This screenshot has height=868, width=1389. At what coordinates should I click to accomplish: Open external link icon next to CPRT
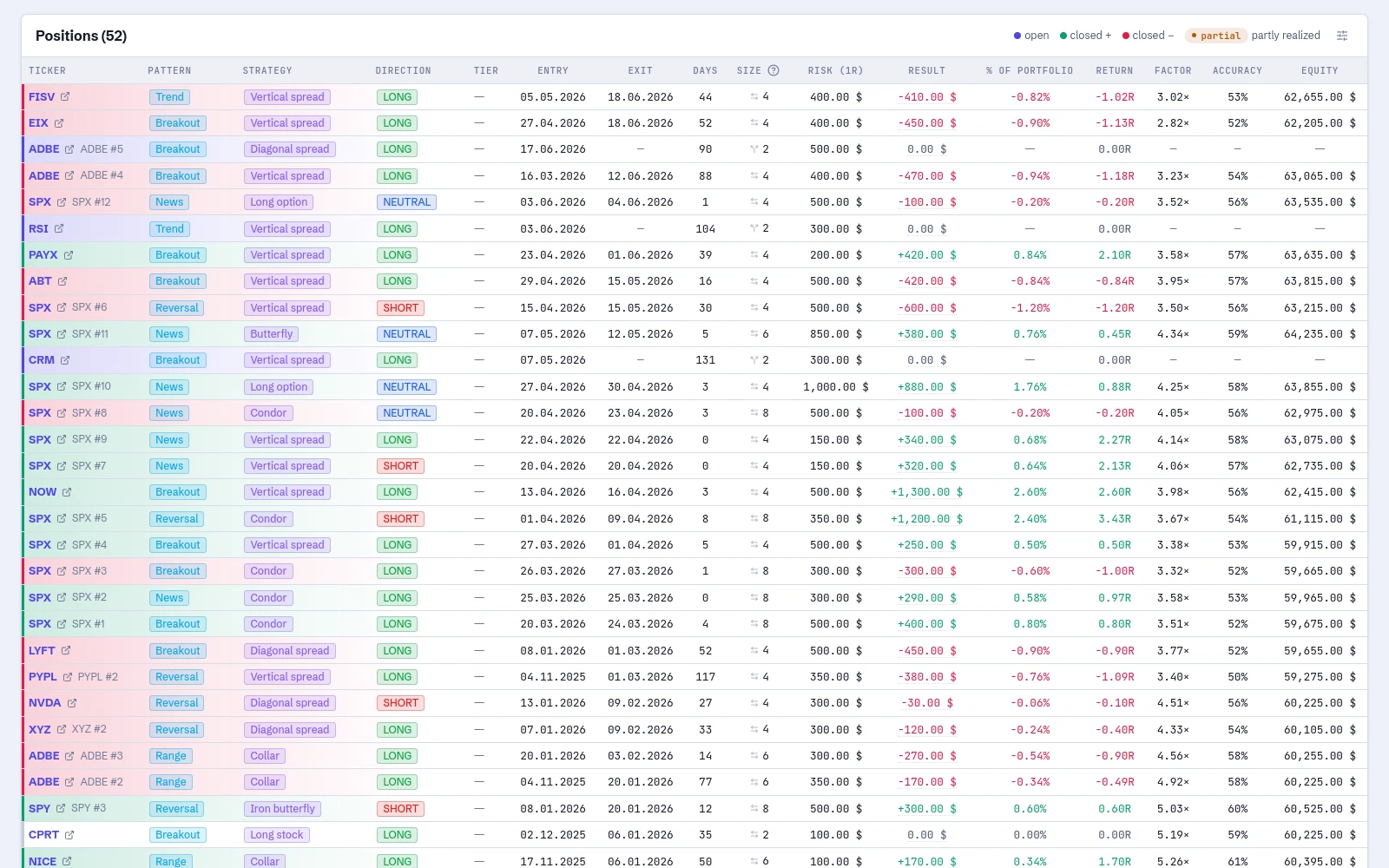pyautogui.click(x=69, y=835)
